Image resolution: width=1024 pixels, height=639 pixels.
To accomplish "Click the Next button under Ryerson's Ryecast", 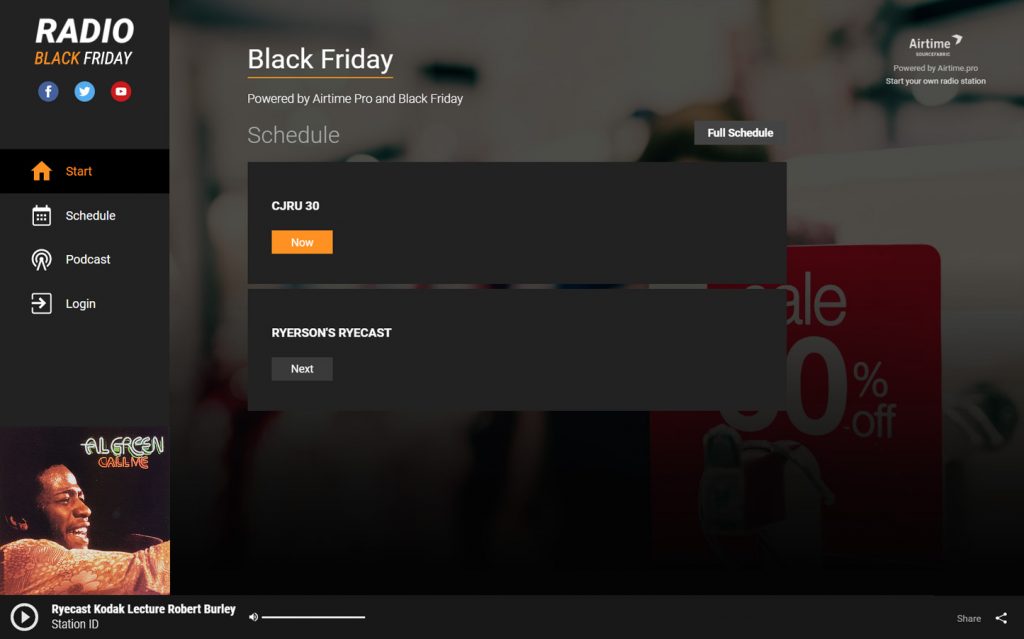I will (302, 369).
